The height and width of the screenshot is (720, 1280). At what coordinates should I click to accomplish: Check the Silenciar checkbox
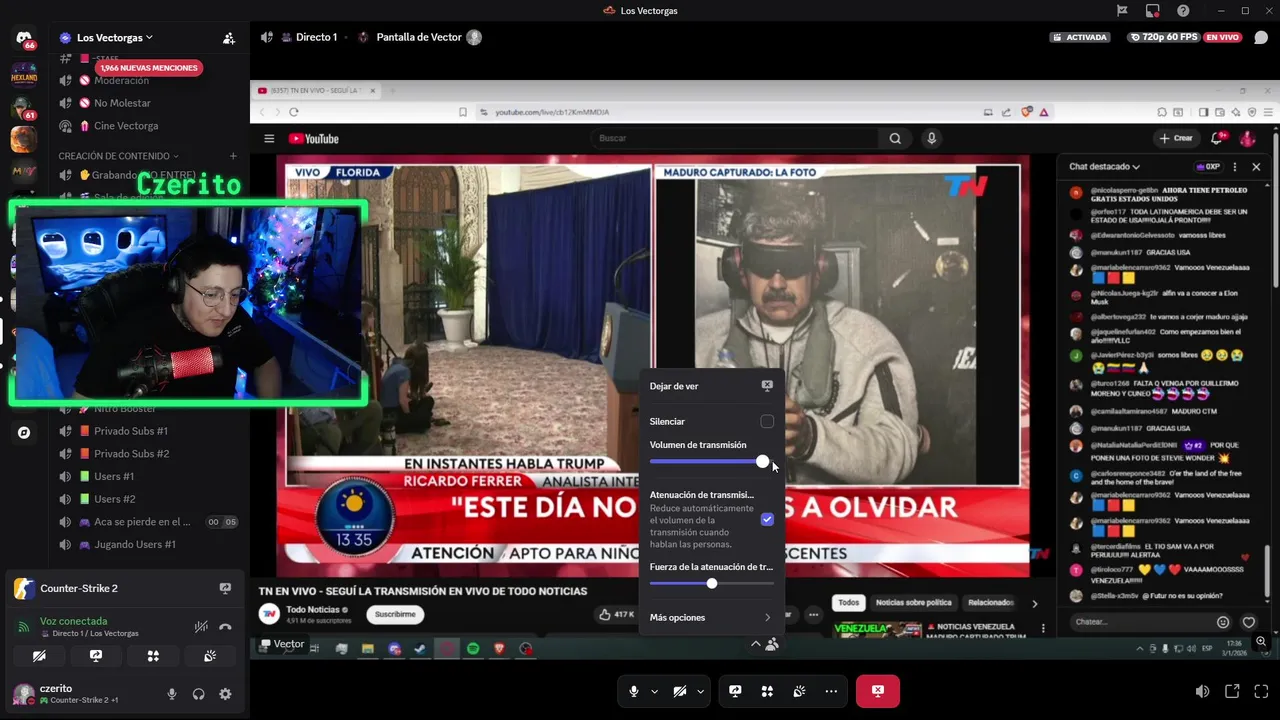tap(767, 422)
